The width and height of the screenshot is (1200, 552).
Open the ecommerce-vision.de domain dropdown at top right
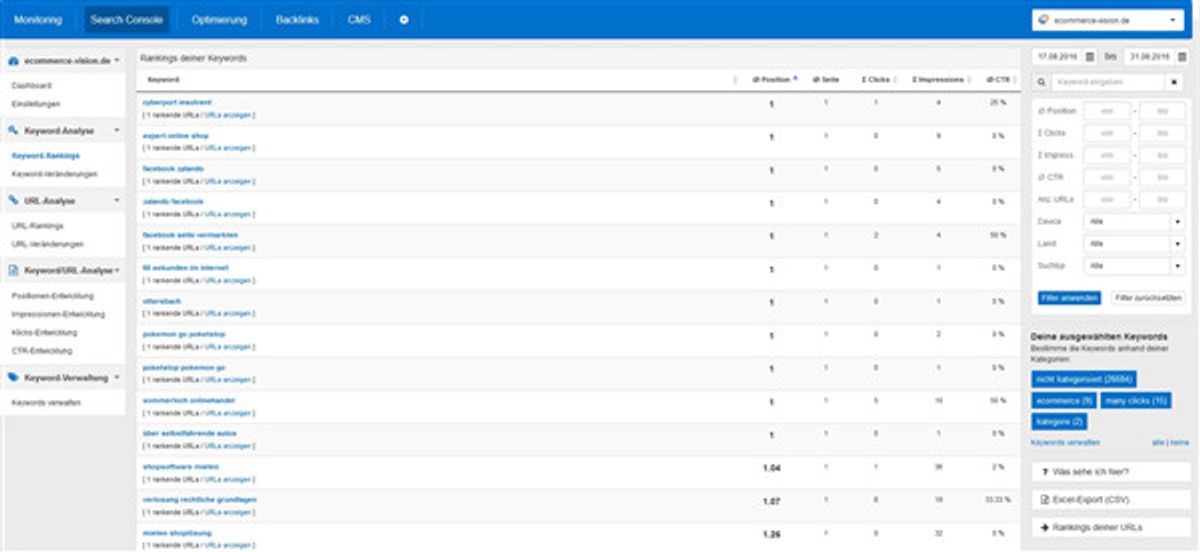pos(1108,19)
